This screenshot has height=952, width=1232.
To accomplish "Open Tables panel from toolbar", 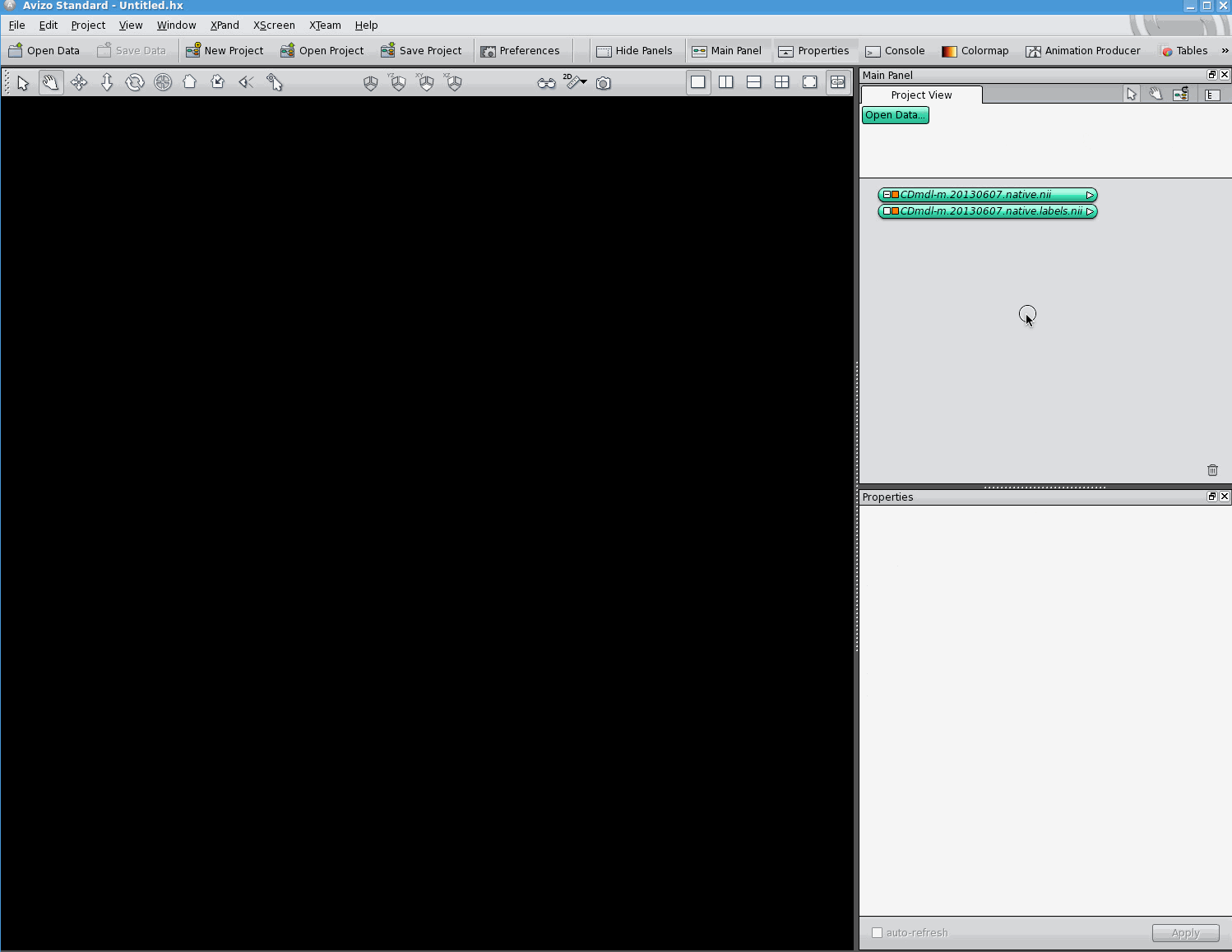I will pyautogui.click(x=1183, y=51).
